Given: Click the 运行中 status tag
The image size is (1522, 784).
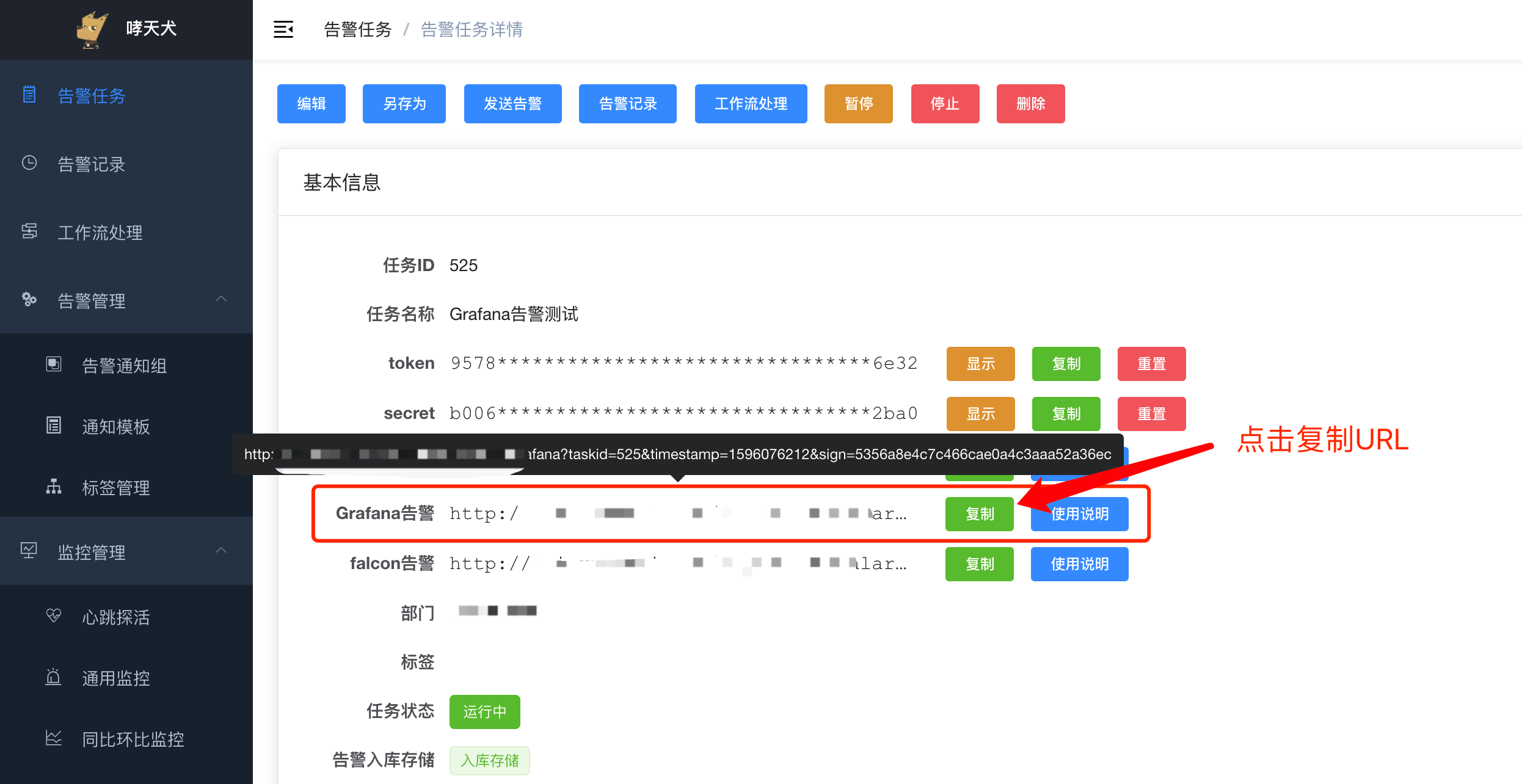Looking at the screenshot, I should (485, 712).
